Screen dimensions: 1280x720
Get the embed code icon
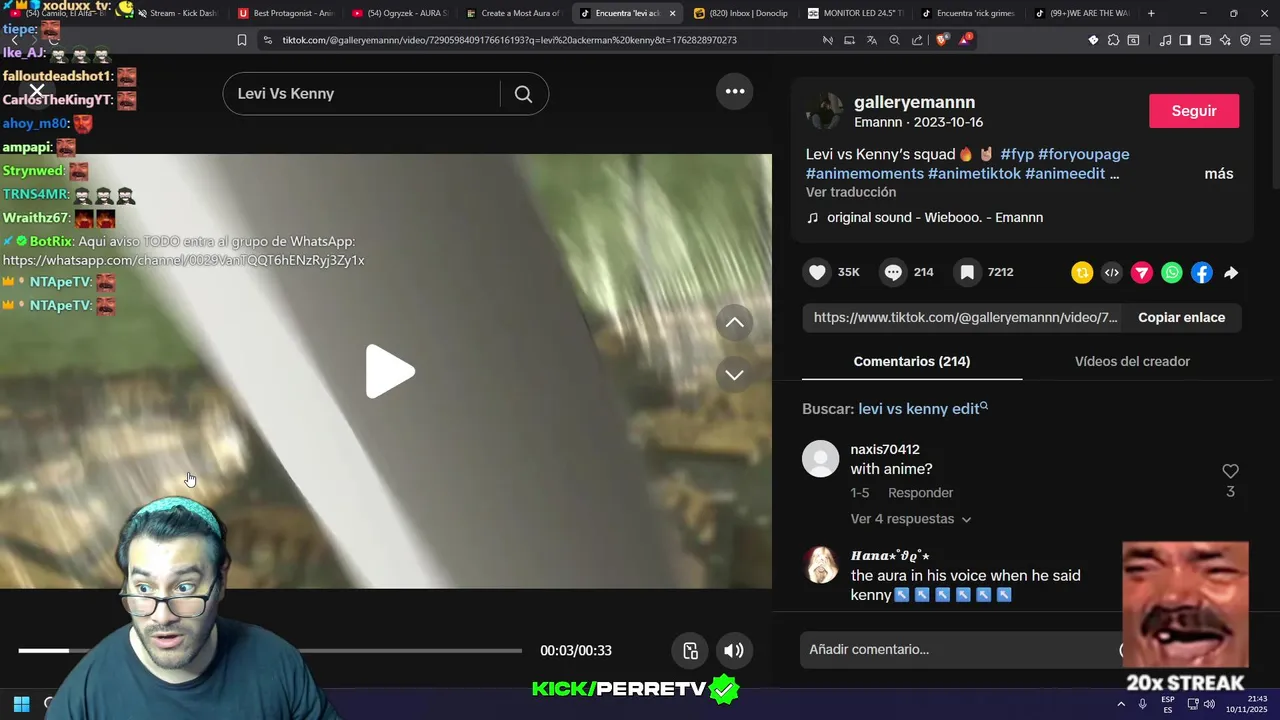(x=1112, y=272)
